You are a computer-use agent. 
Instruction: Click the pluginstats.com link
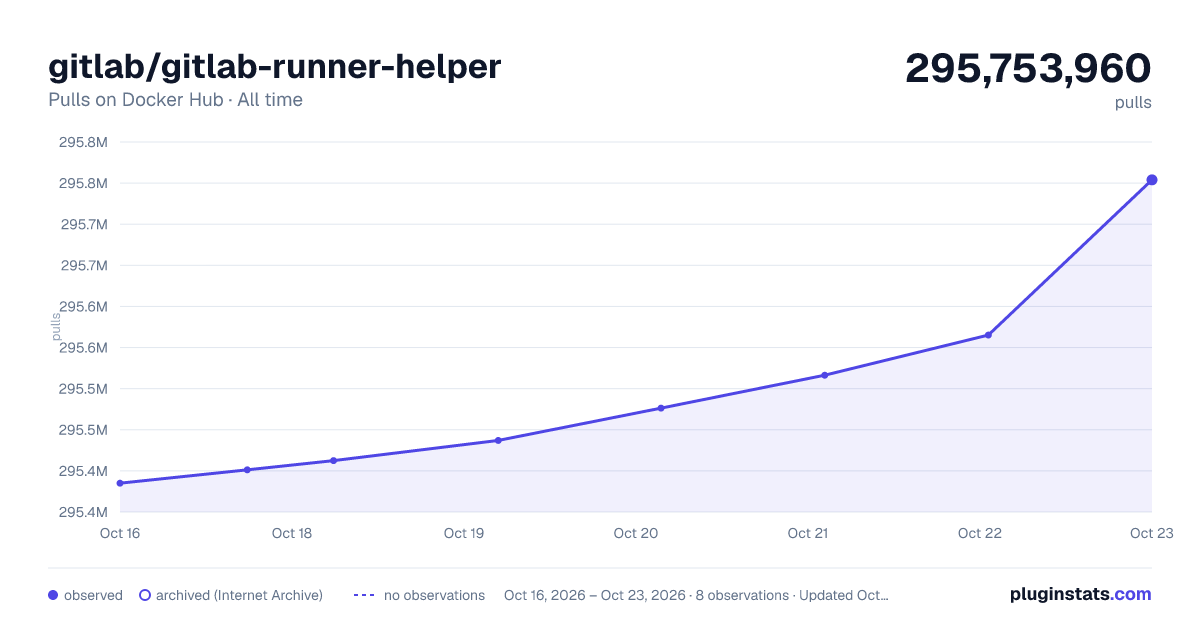click(1080, 594)
